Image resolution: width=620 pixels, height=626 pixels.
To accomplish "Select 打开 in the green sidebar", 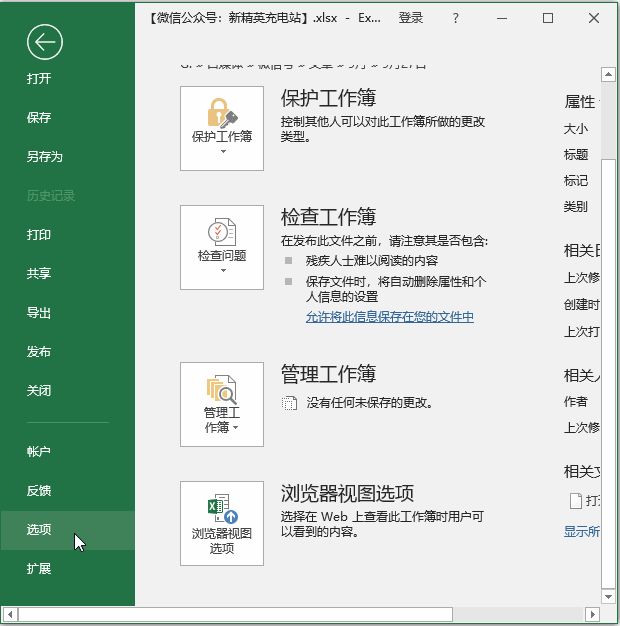I will (x=39, y=78).
